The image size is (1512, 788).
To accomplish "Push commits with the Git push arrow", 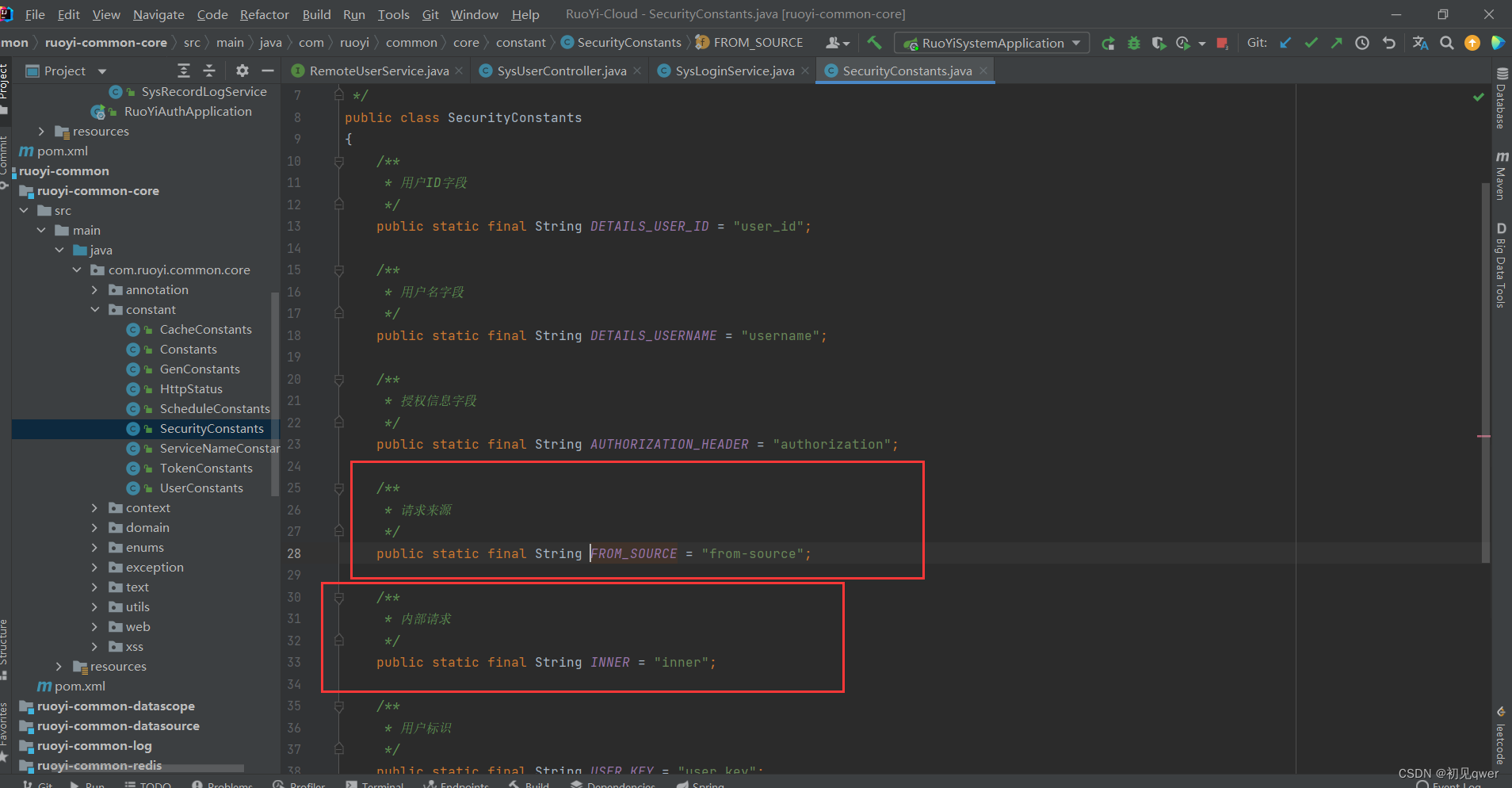I will [x=1337, y=43].
